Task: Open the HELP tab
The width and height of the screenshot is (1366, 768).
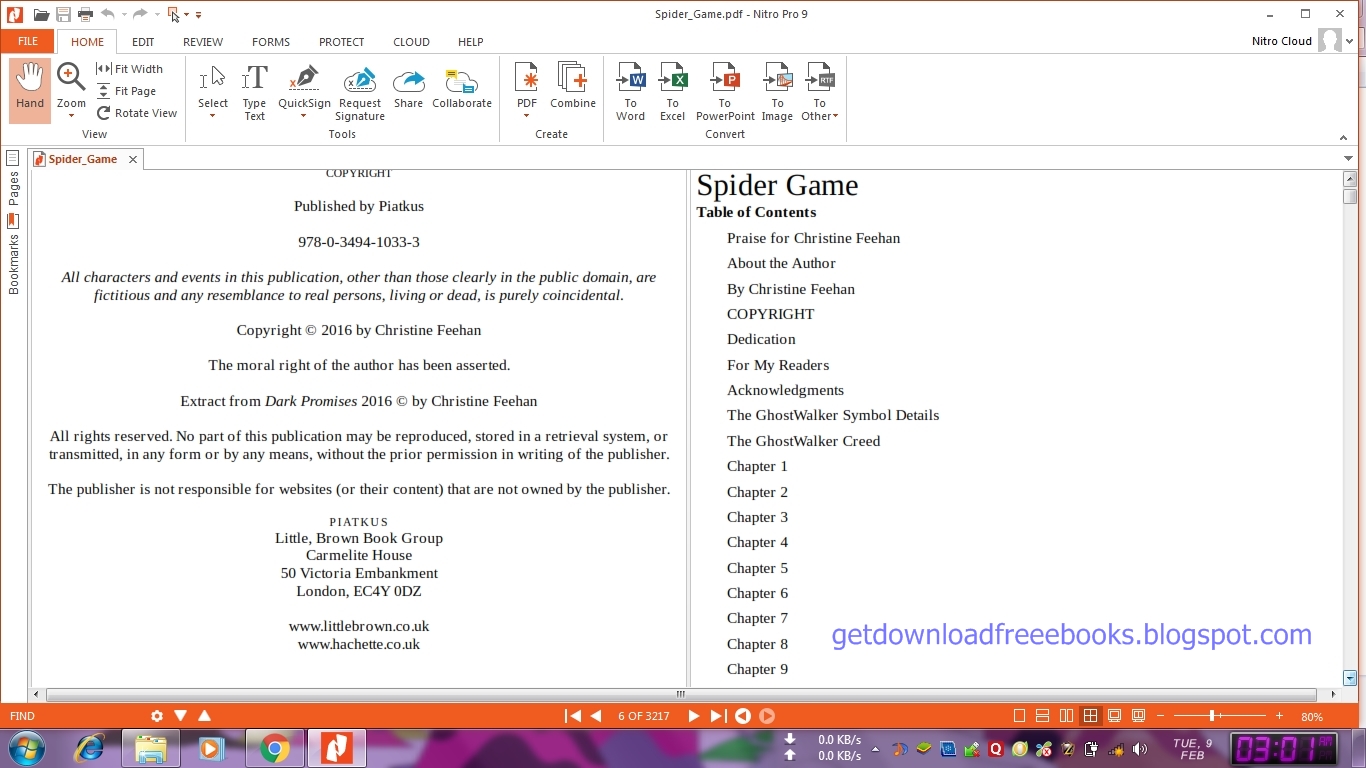Action: (470, 42)
